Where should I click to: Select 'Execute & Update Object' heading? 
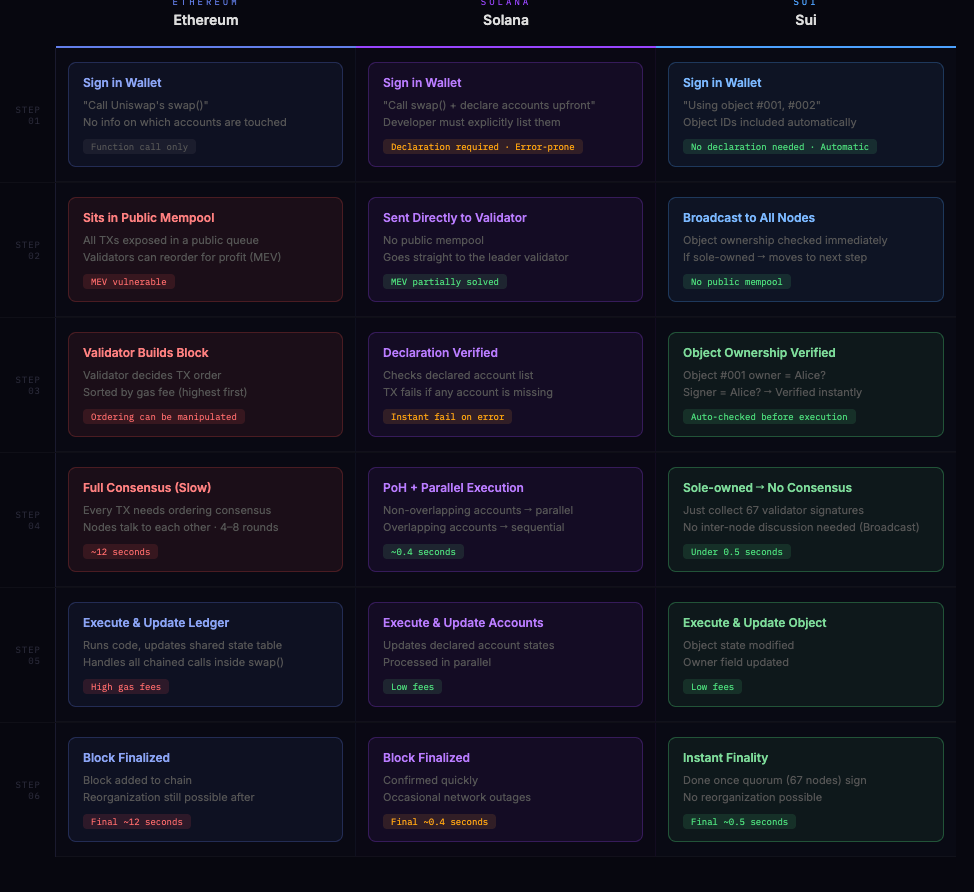coord(754,622)
